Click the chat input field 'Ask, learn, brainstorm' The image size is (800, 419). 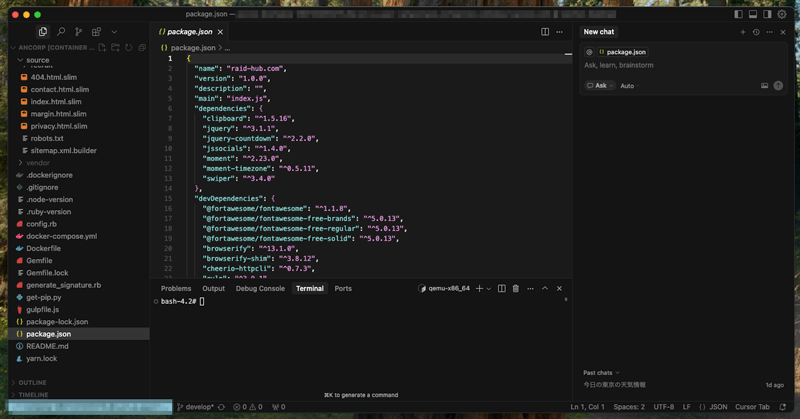point(683,65)
